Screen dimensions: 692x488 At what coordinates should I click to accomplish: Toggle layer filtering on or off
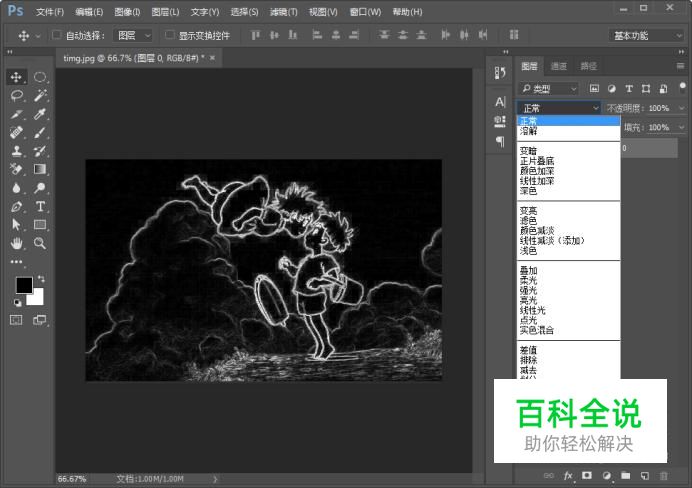click(x=682, y=86)
